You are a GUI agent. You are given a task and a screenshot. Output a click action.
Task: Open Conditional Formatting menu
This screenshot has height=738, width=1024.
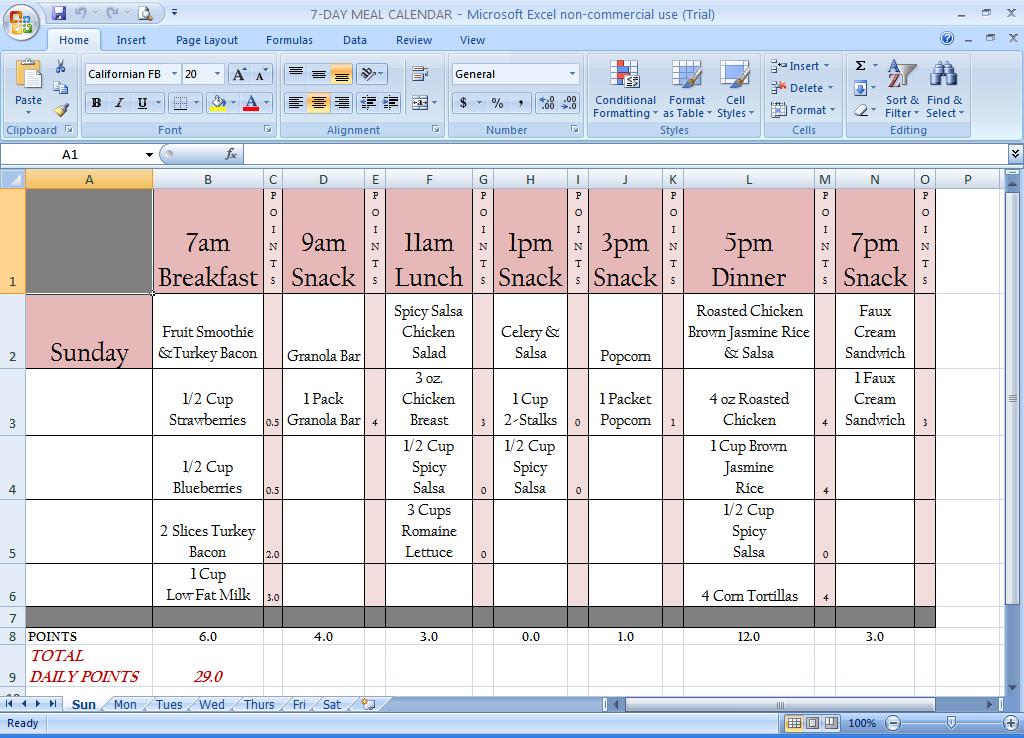[x=625, y=89]
